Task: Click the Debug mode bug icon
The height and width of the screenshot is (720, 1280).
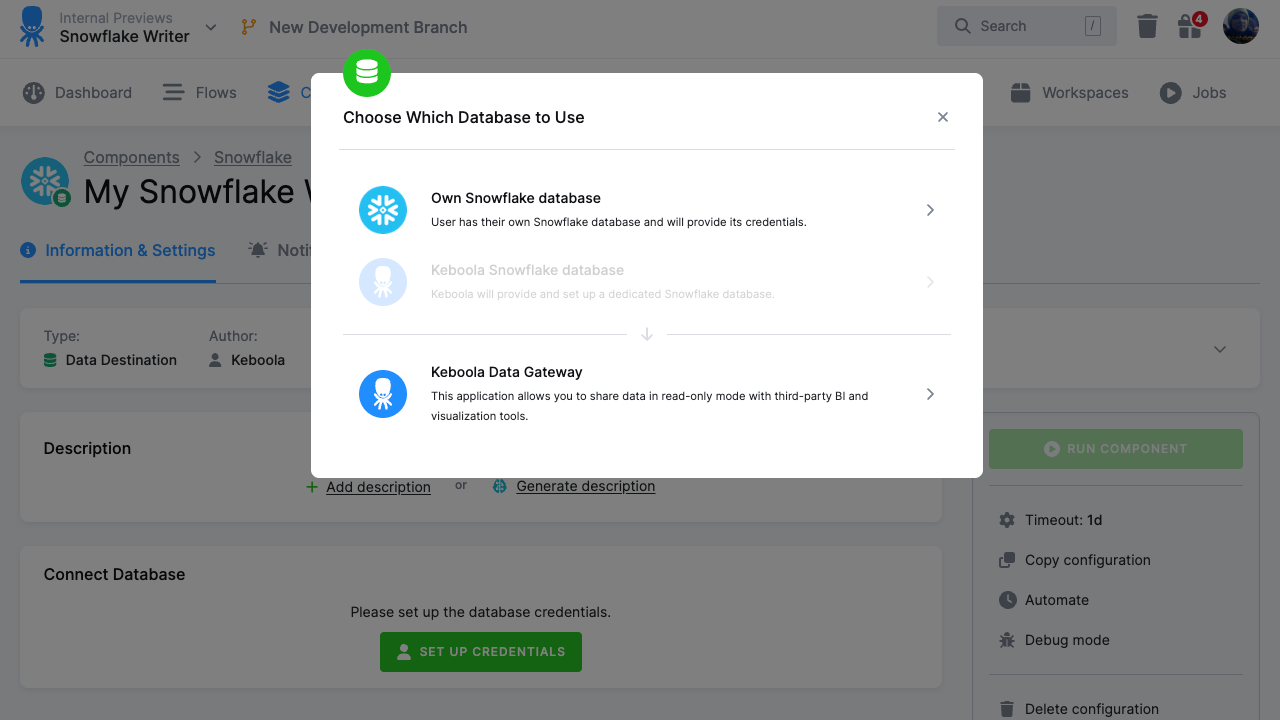Action: point(1007,640)
